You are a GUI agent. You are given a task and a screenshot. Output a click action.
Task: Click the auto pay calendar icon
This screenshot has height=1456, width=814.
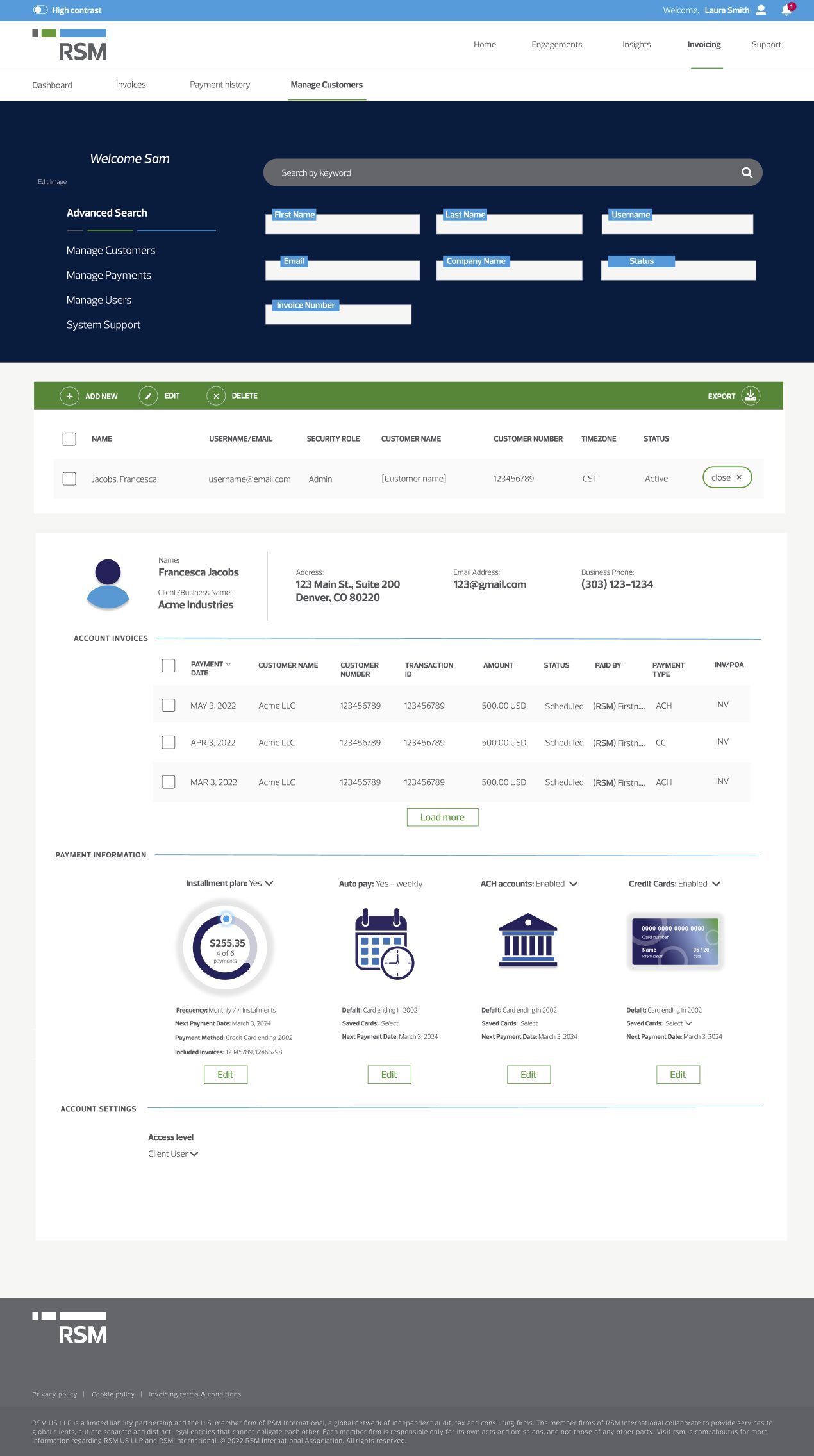(385, 943)
